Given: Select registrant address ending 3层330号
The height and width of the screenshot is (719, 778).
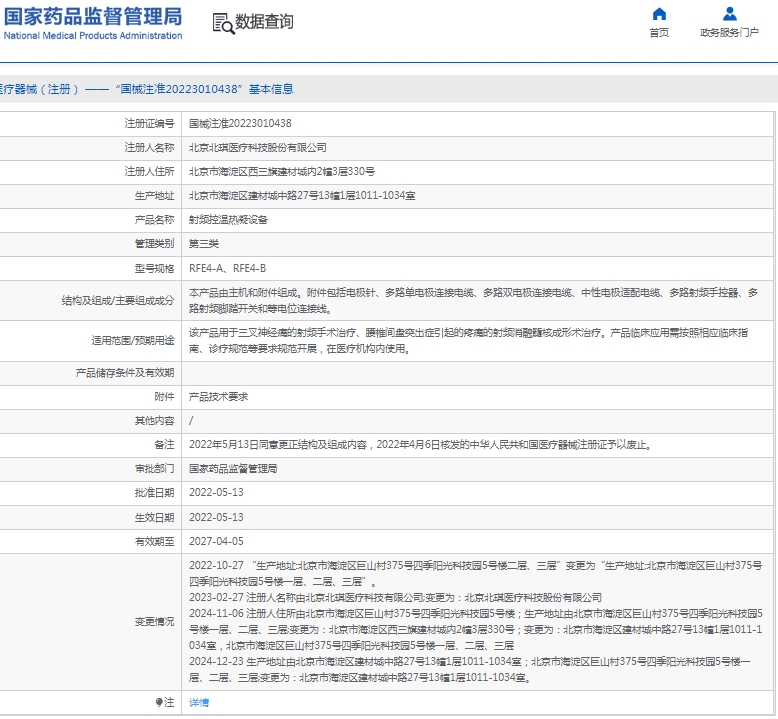Looking at the screenshot, I should click(x=282, y=172).
